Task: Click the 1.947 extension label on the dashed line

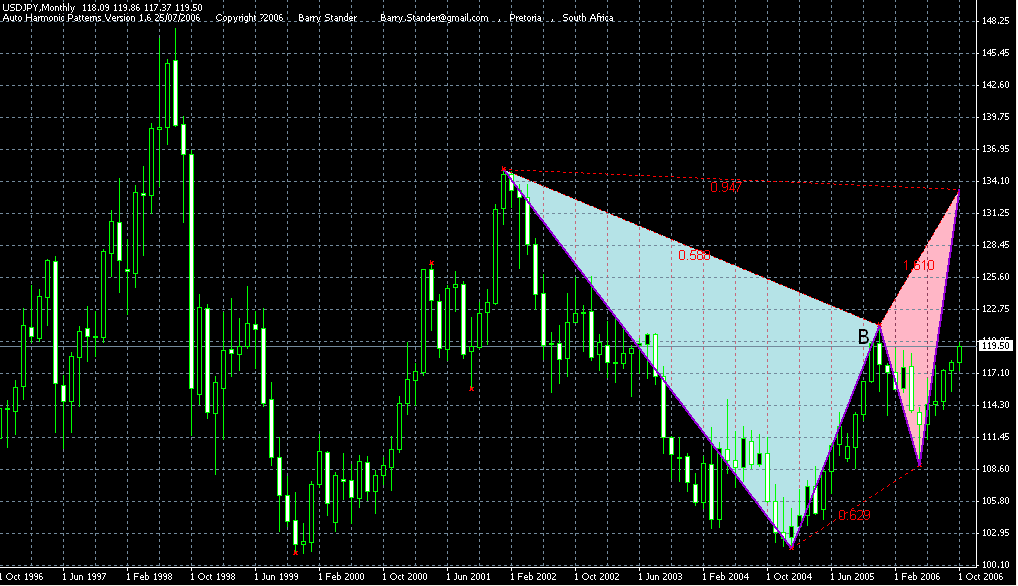Action: tap(726, 186)
